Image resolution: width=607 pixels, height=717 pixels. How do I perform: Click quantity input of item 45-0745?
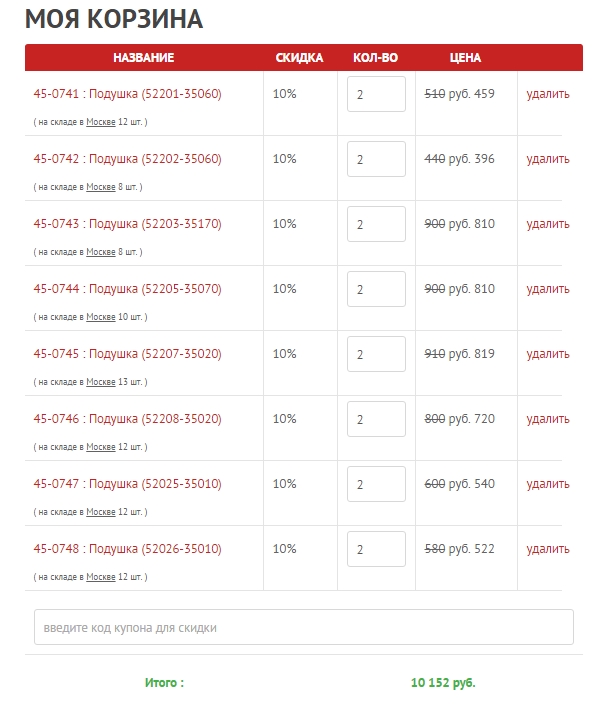point(376,353)
